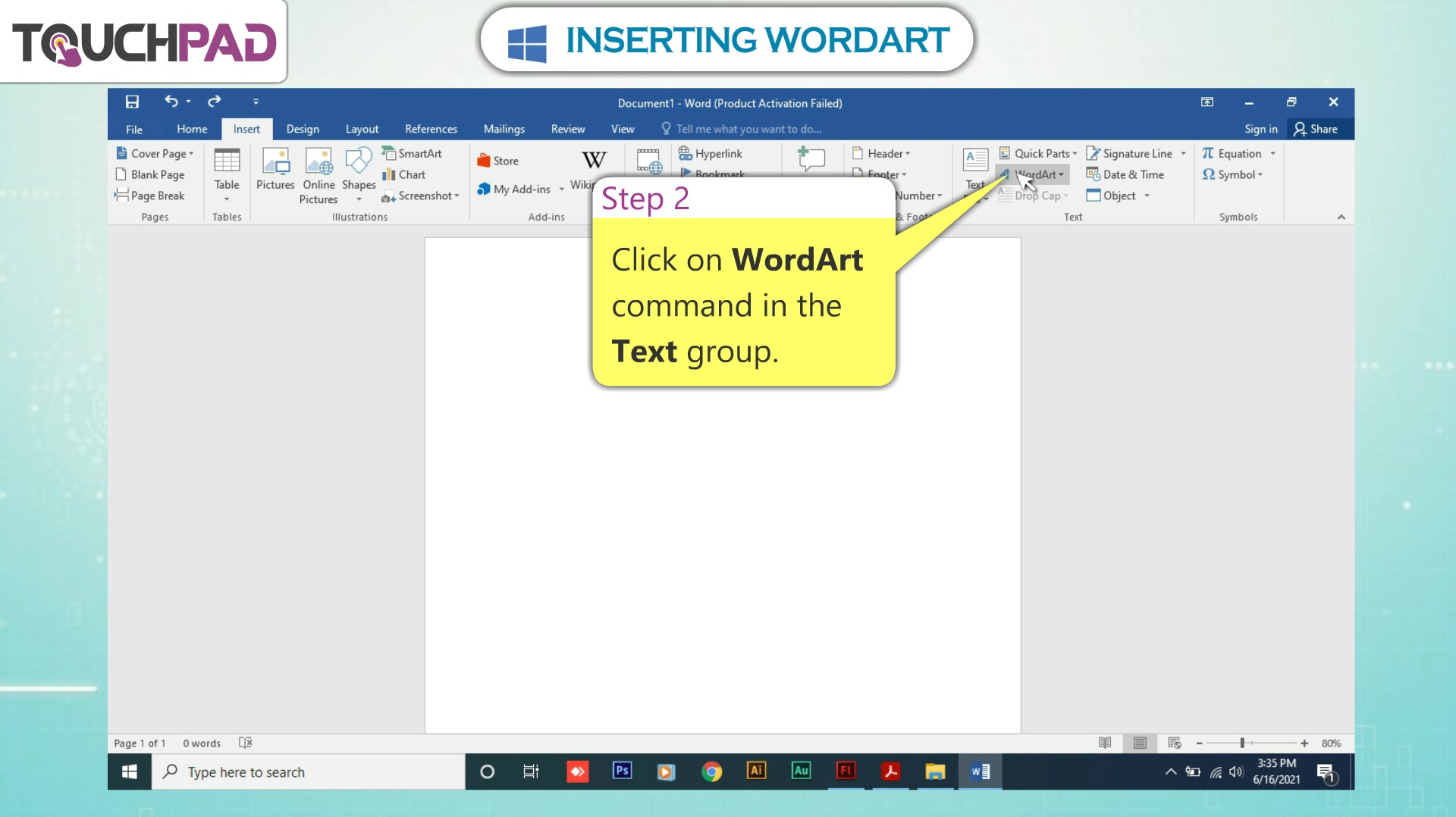
Task: Insert a Page Break
Action: point(149,196)
